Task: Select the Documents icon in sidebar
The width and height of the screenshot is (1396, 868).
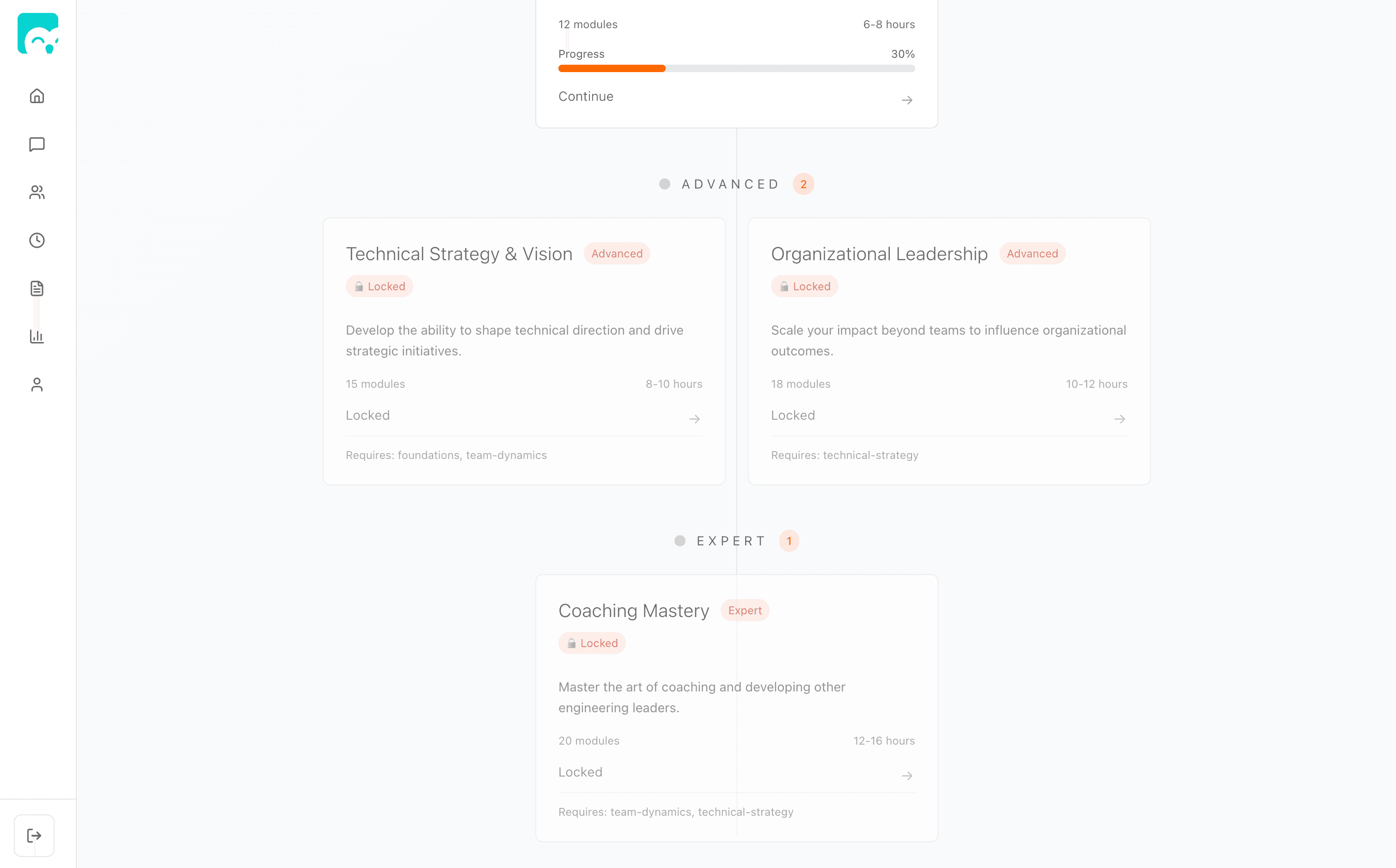Action: click(37, 289)
